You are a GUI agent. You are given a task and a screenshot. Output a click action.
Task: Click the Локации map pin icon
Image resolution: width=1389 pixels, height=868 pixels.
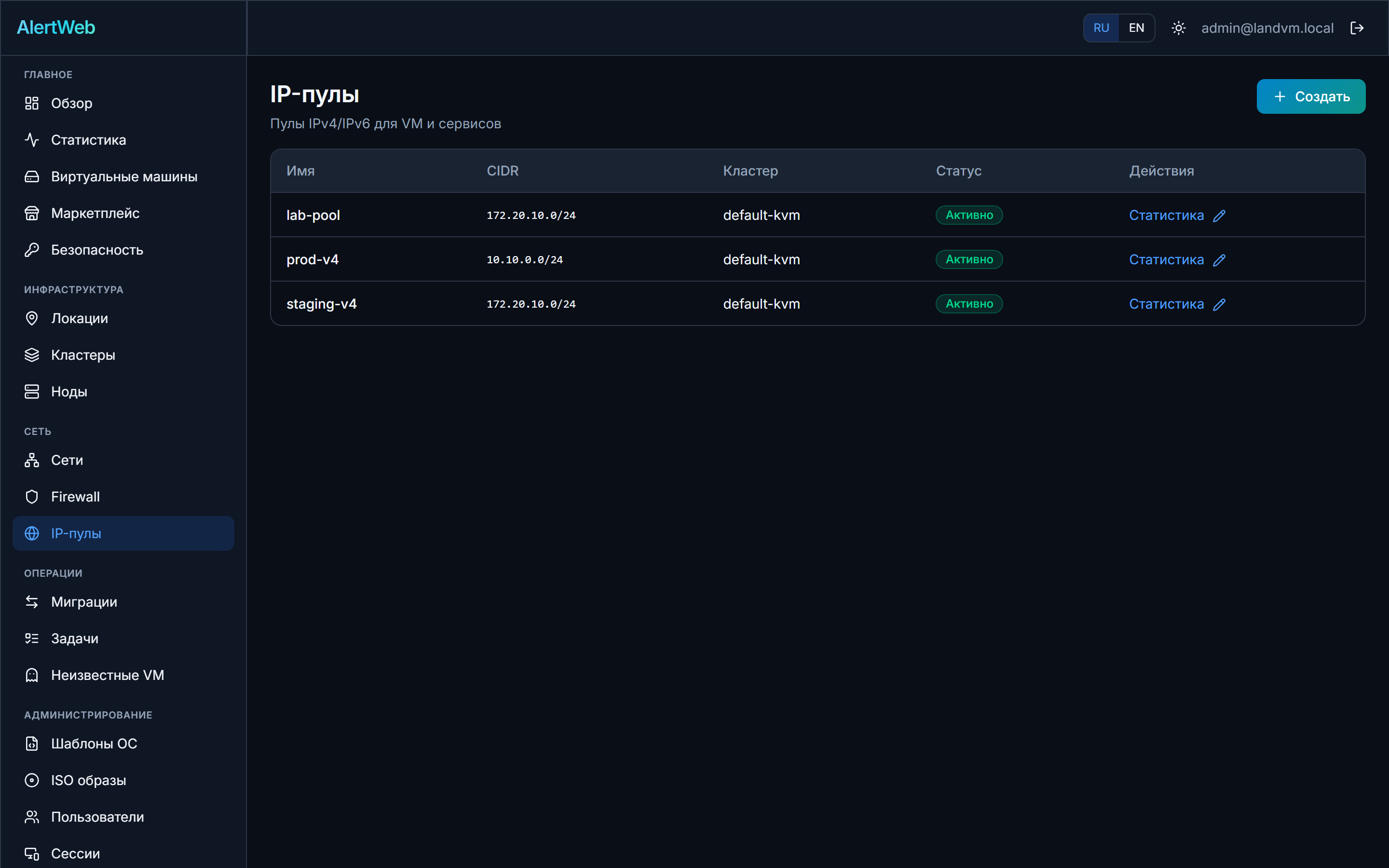(31, 319)
